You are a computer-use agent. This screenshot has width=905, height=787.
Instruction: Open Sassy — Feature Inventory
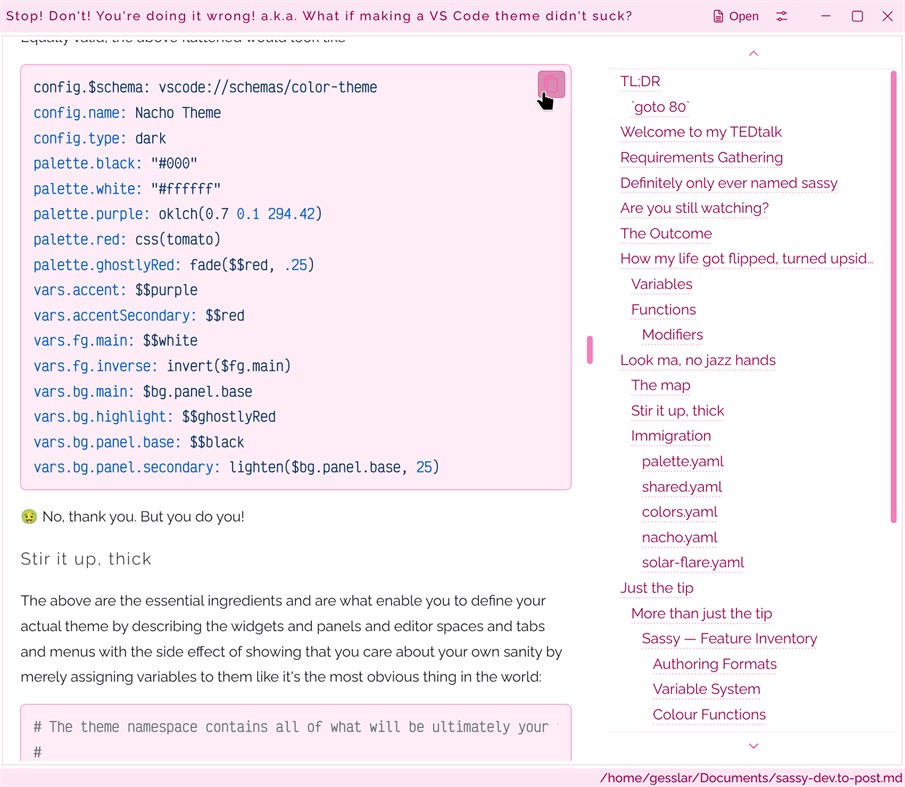(730, 638)
